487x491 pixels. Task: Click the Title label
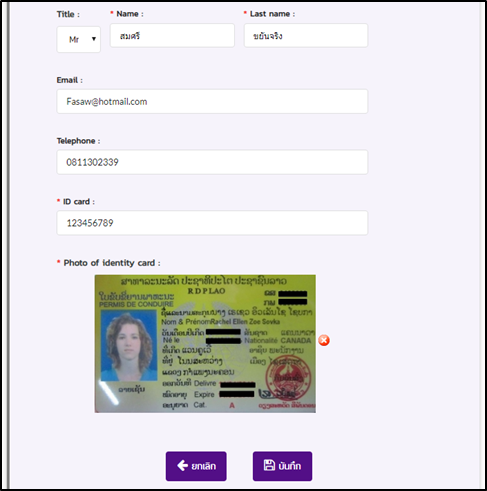pyautogui.click(x=68, y=14)
